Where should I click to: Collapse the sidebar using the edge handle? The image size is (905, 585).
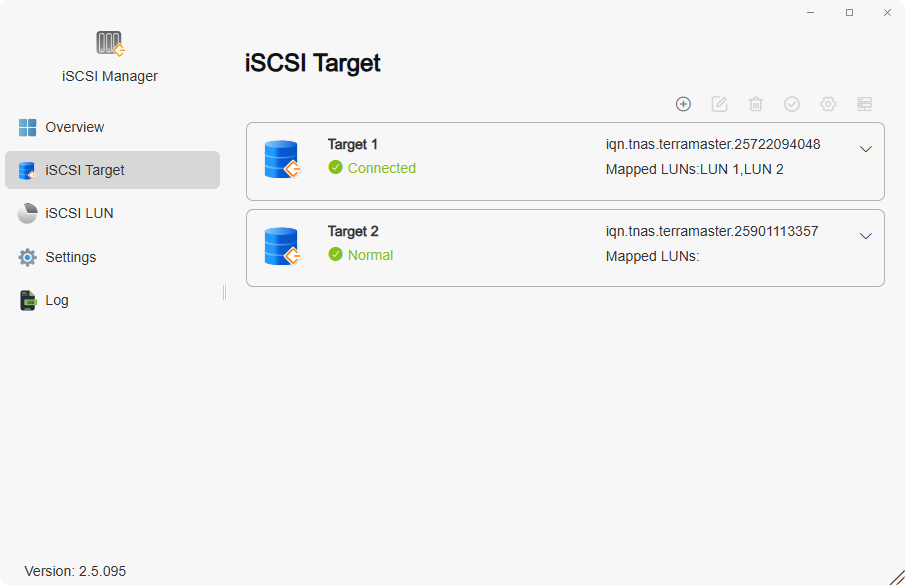coord(222,293)
